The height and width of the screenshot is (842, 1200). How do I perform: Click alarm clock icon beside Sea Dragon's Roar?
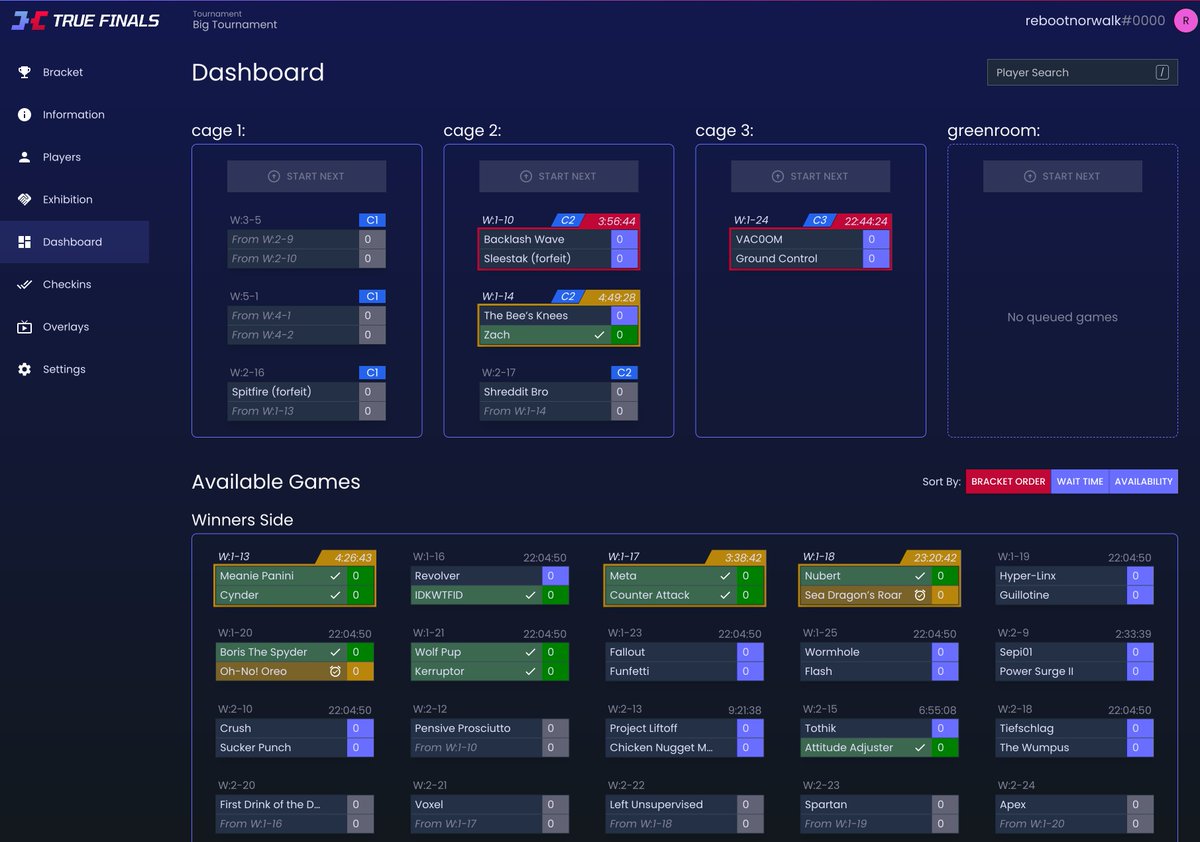click(x=920, y=595)
